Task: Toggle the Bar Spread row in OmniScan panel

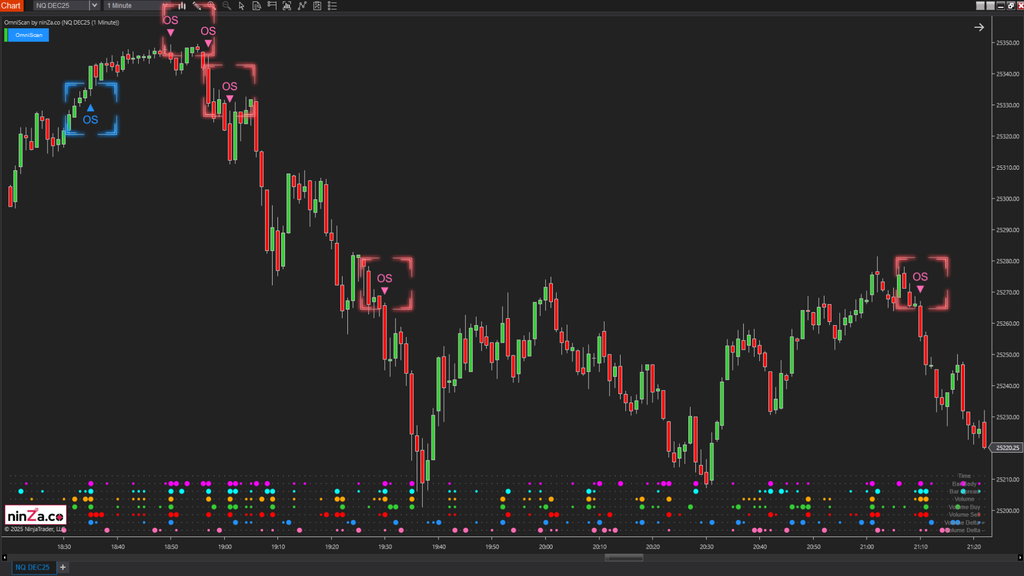Action: point(966,491)
